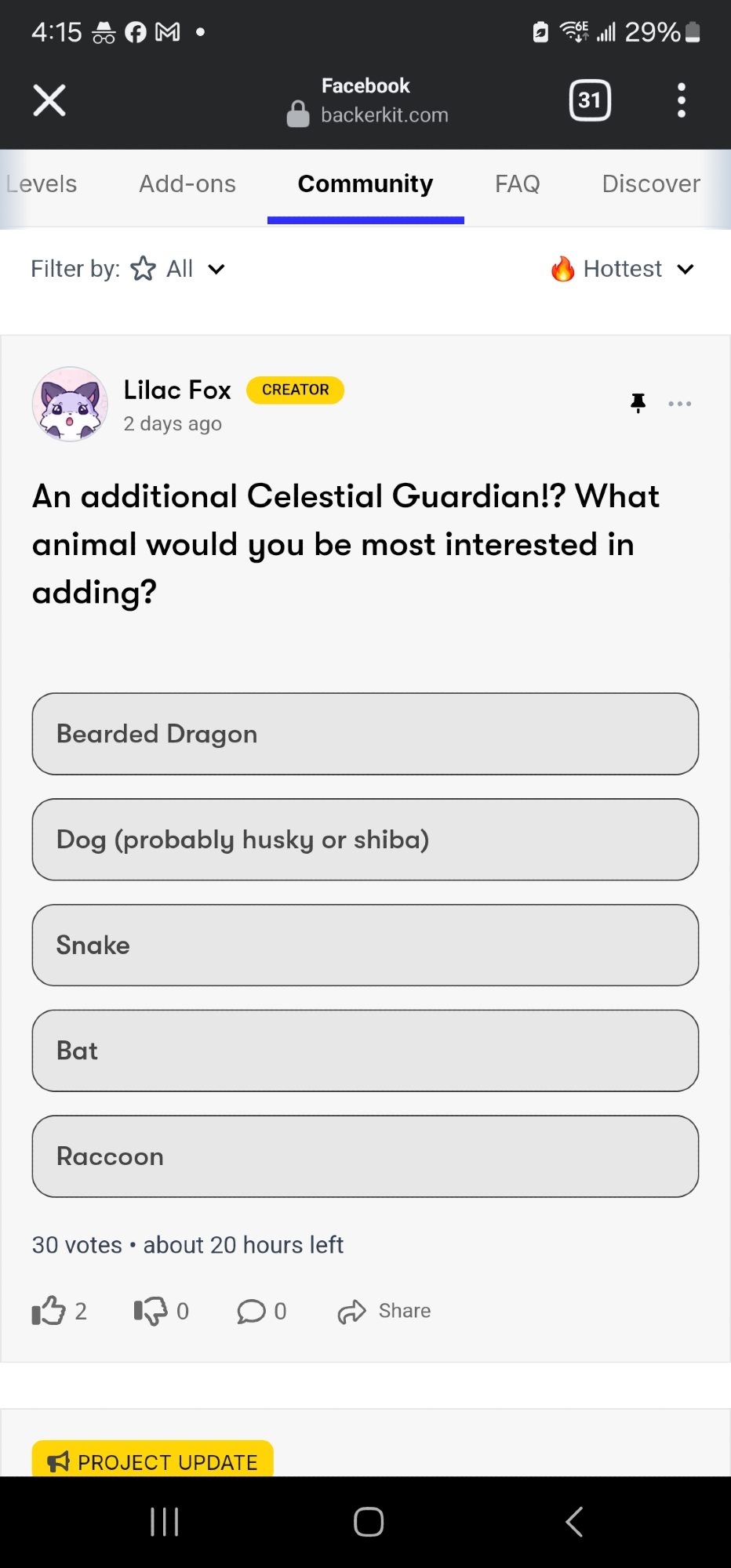Open the browser tabs counter showing 31
The height and width of the screenshot is (1568, 731).
coord(589,100)
